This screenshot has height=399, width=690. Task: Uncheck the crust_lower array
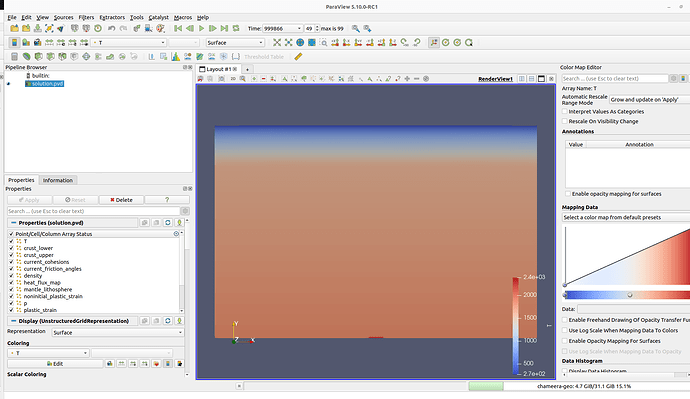[x=11, y=248]
